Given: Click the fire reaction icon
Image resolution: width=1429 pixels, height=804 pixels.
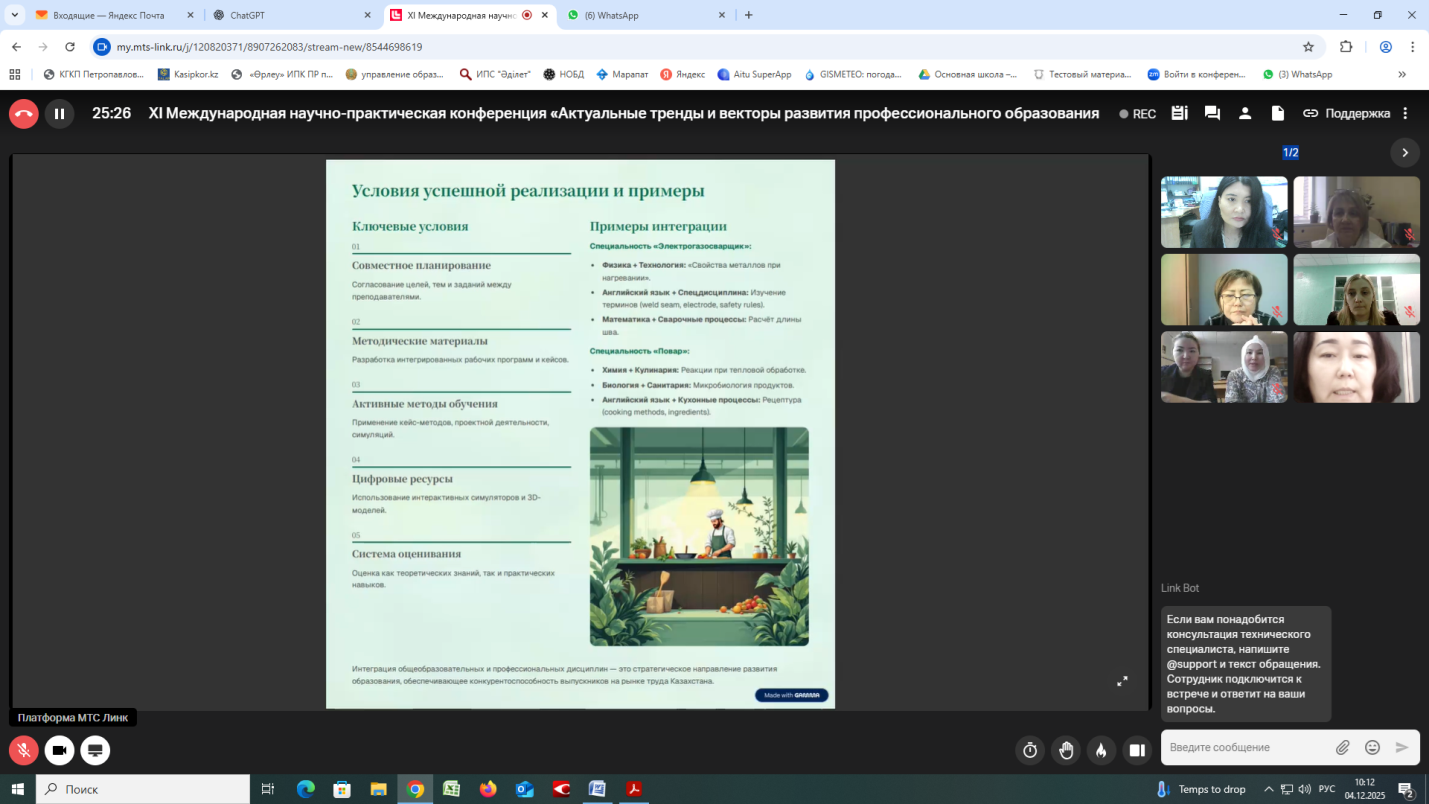Looking at the screenshot, I should [x=1101, y=750].
